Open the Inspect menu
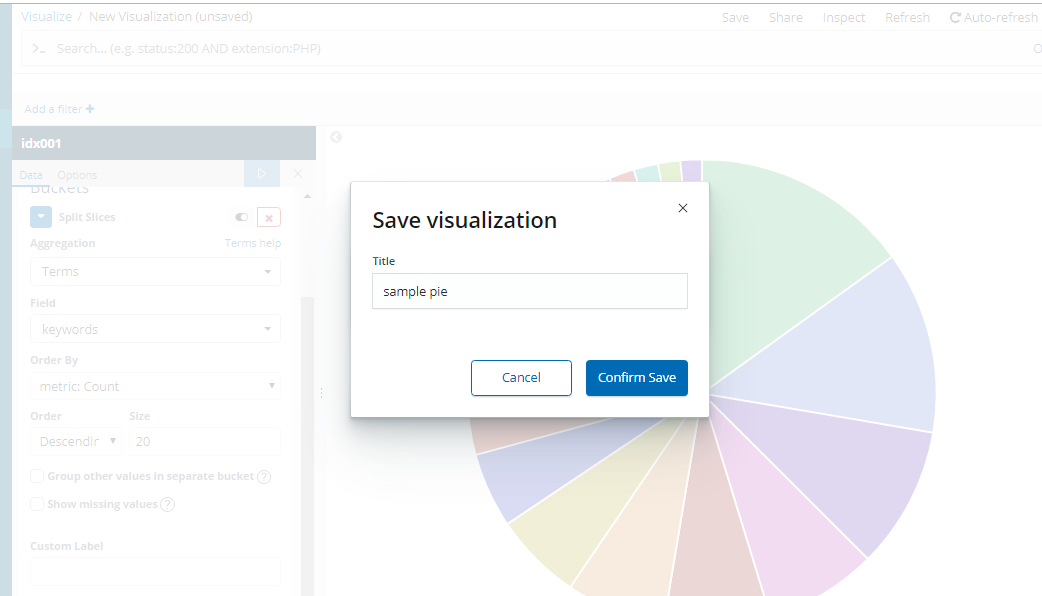 [843, 17]
